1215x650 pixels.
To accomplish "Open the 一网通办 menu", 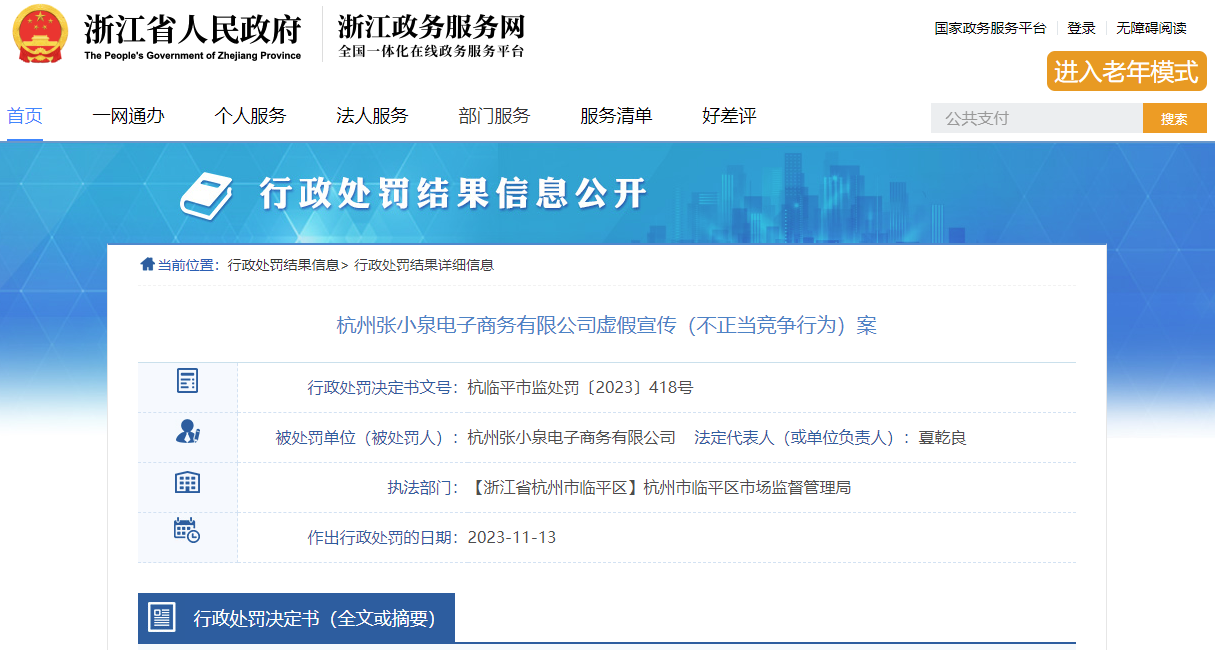I will click(x=128, y=116).
